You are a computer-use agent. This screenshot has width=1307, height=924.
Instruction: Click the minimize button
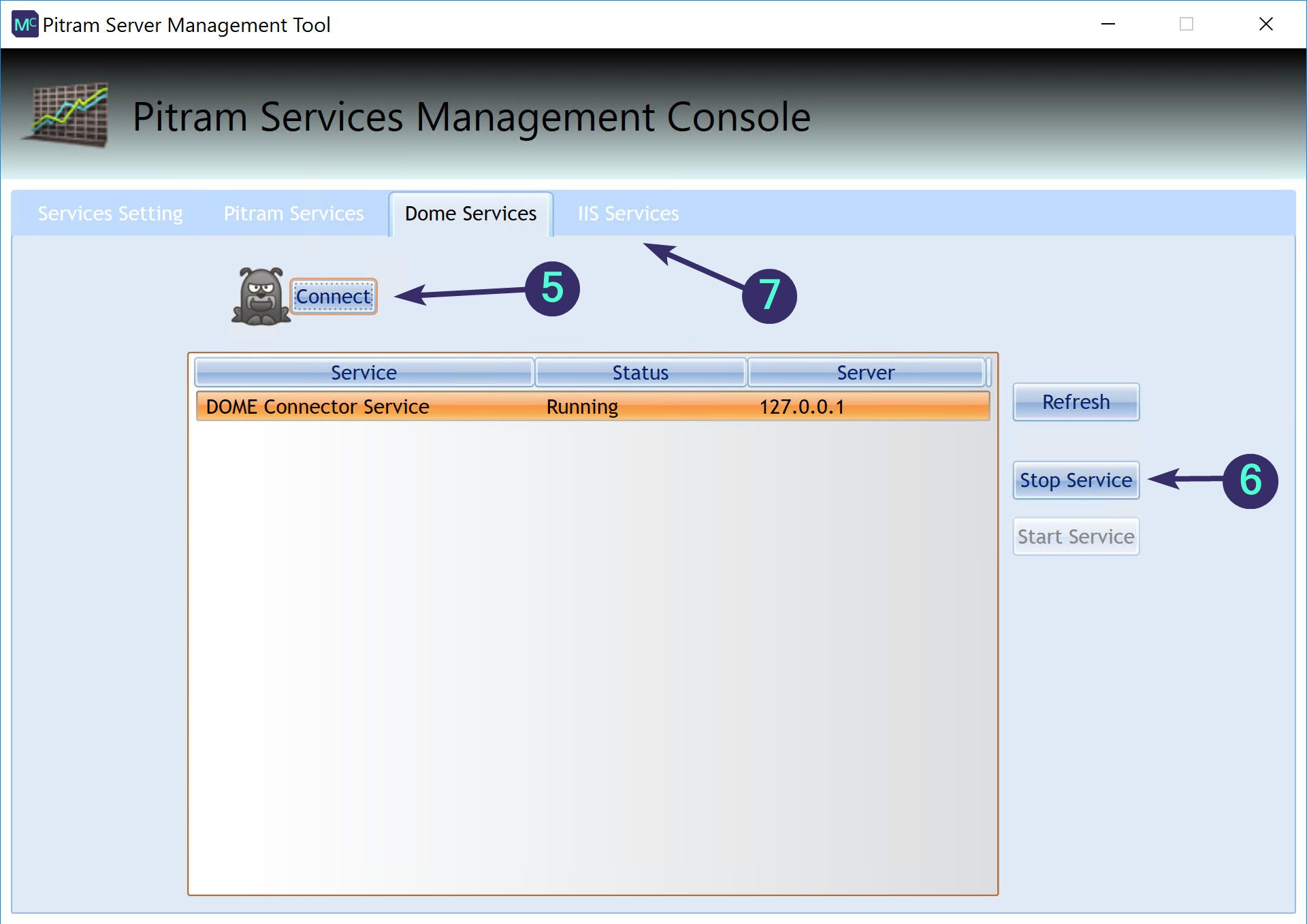[1108, 24]
